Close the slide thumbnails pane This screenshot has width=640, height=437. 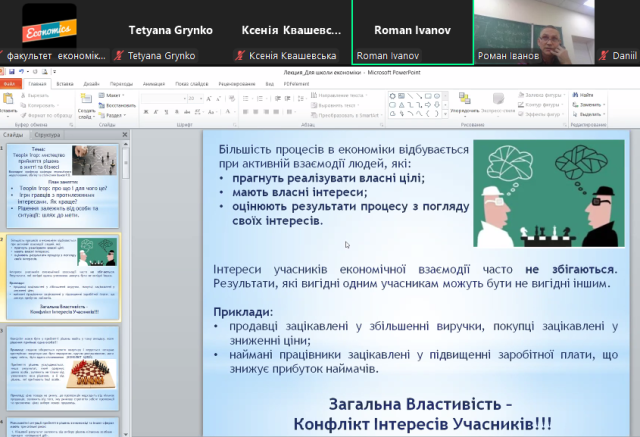point(125,135)
